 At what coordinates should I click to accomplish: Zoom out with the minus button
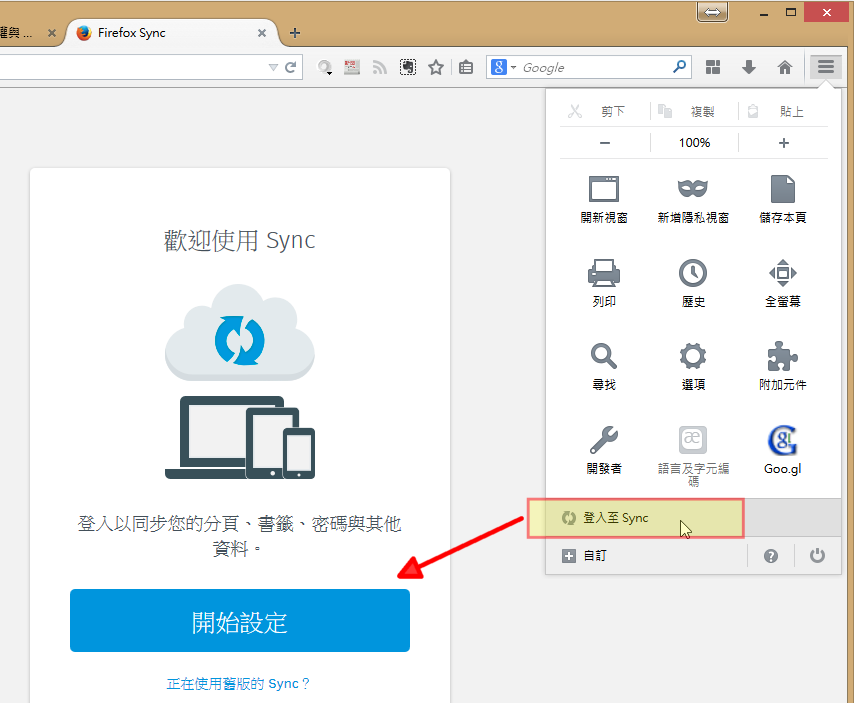[x=605, y=143]
